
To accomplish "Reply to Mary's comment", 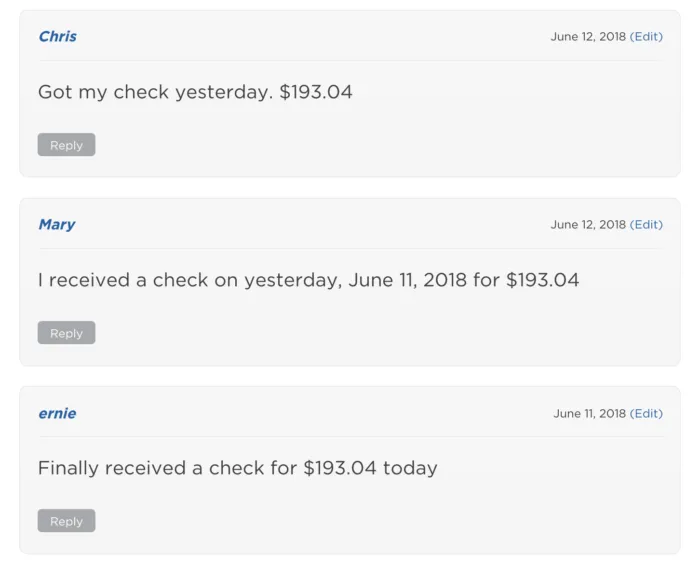I will (66, 333).
